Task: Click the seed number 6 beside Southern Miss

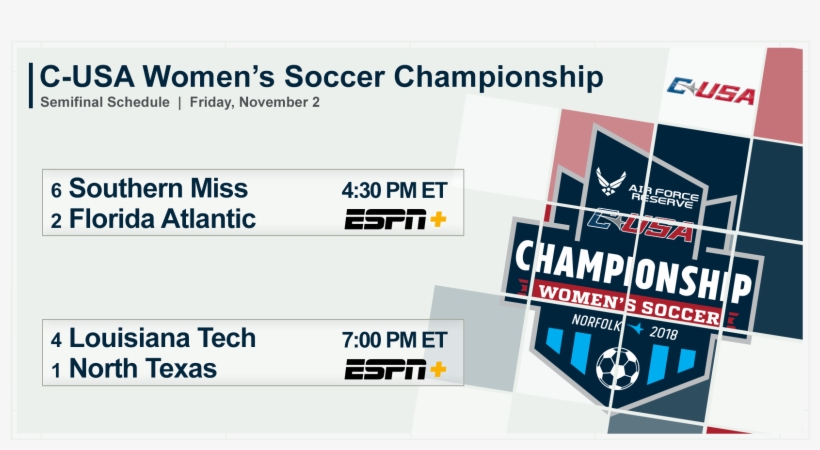Action: pyautogui.click(x=56, y=190)
